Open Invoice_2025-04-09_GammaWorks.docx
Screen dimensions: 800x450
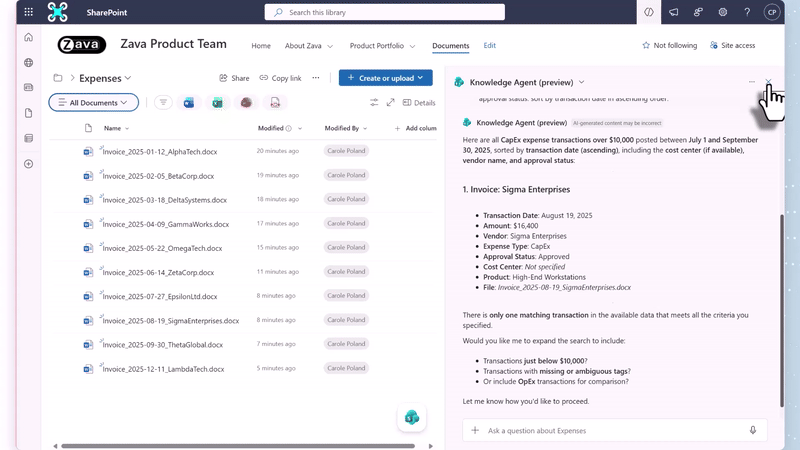pos(165,224)
